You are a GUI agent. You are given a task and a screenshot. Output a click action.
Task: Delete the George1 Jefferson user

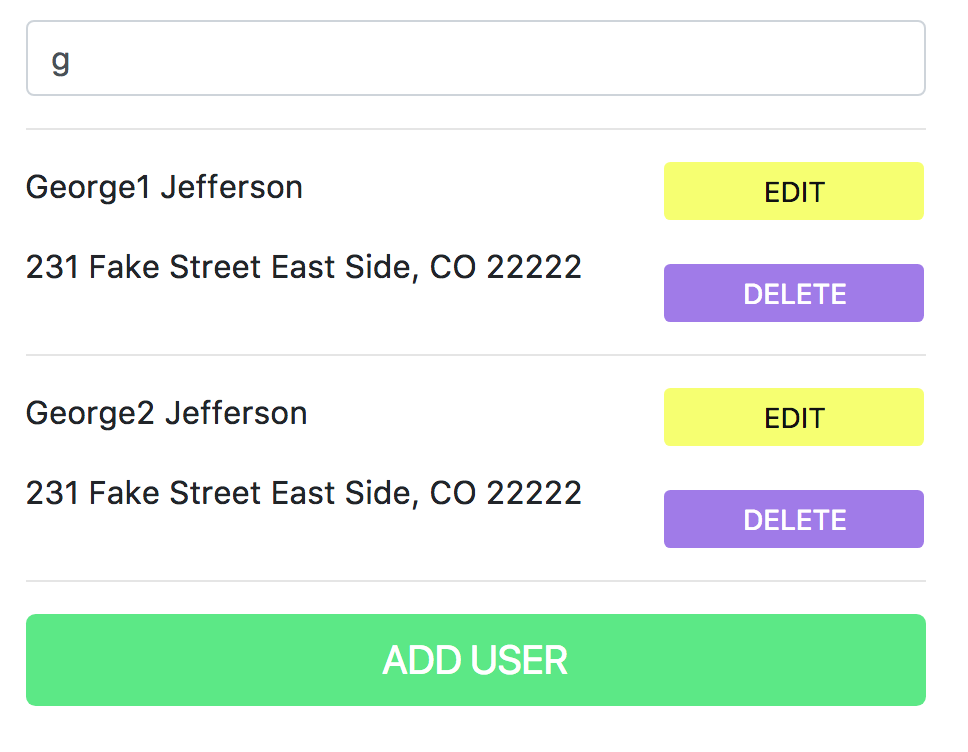(x=793, y=293)
